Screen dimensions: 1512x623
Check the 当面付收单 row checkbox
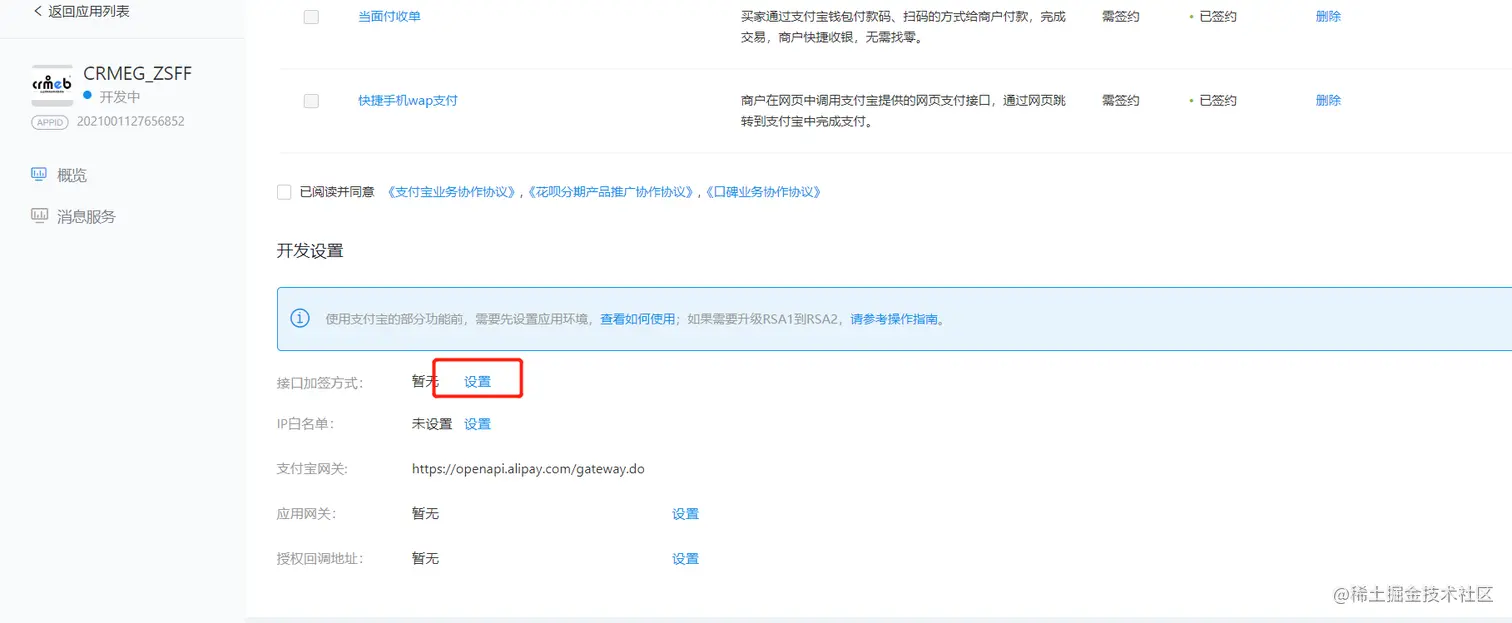tap(311, 17)
